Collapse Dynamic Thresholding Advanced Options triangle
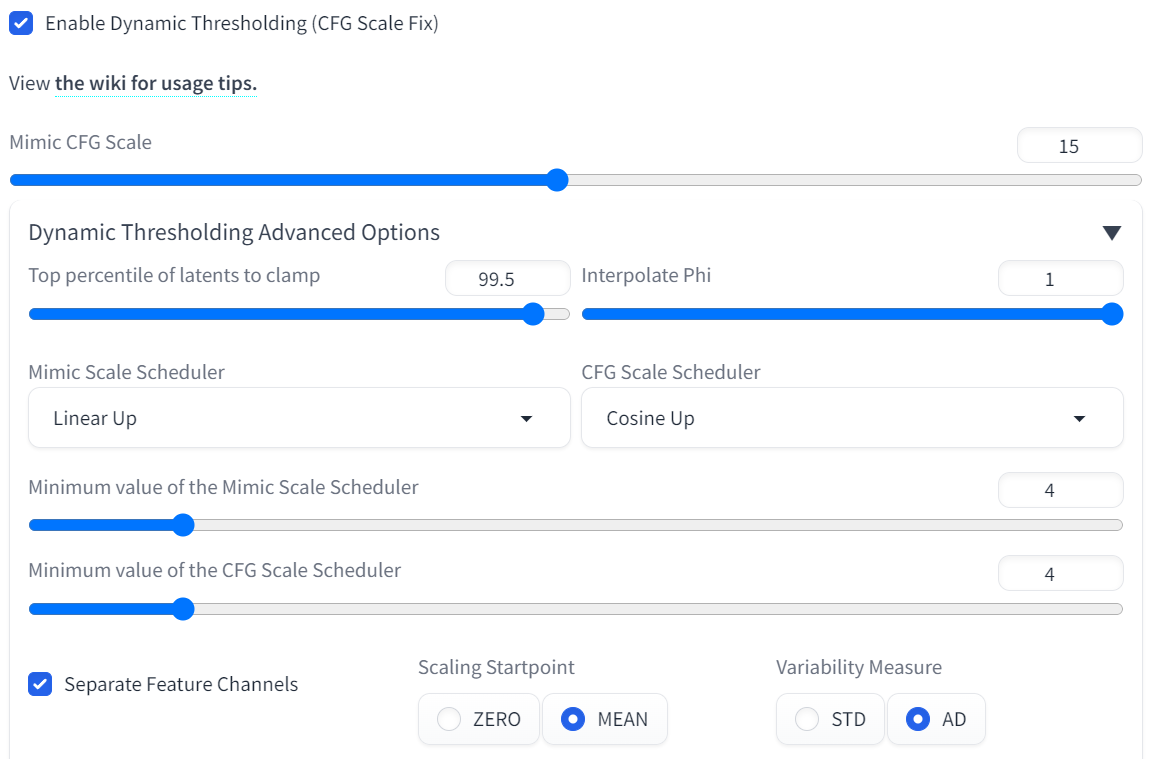 pyautogui.click(x=1111, y=233)
